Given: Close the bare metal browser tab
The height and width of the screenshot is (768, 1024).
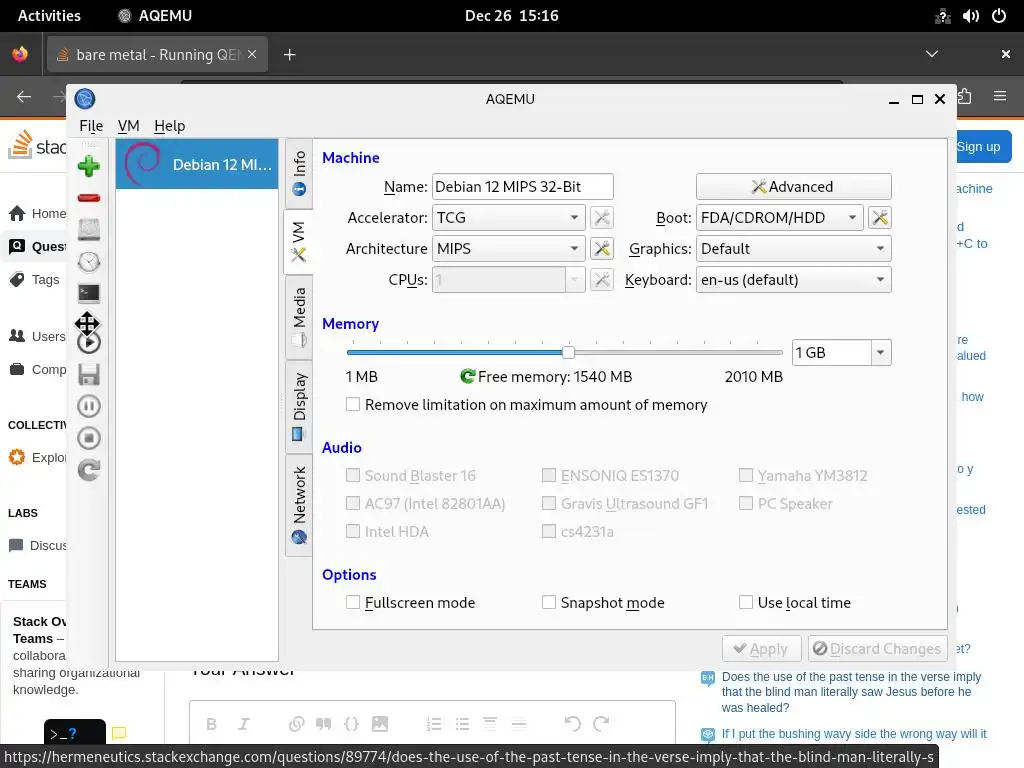Looking at the screenshot, I should (252, 54).
